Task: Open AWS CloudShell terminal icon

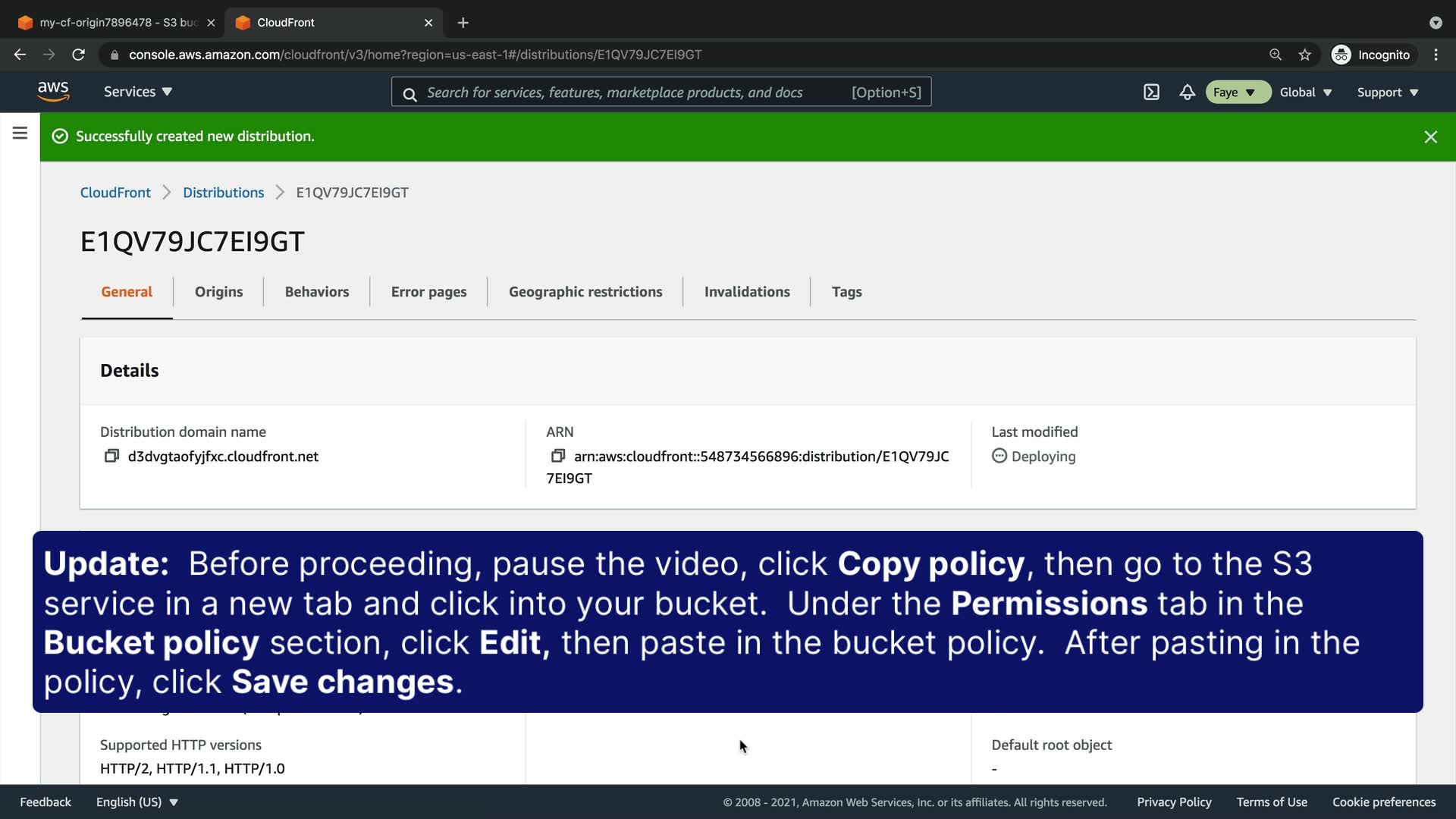Action: click(x=1151, y=92)
